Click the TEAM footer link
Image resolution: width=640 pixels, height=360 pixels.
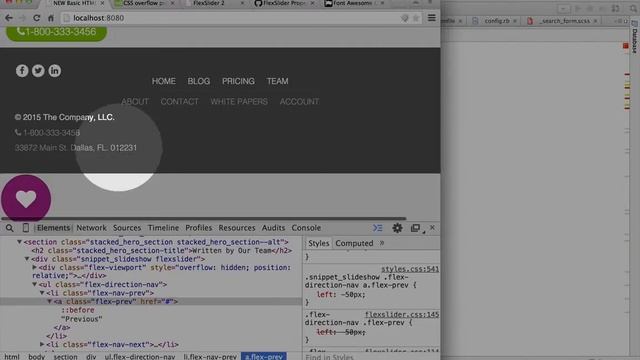tap(278, 81)
